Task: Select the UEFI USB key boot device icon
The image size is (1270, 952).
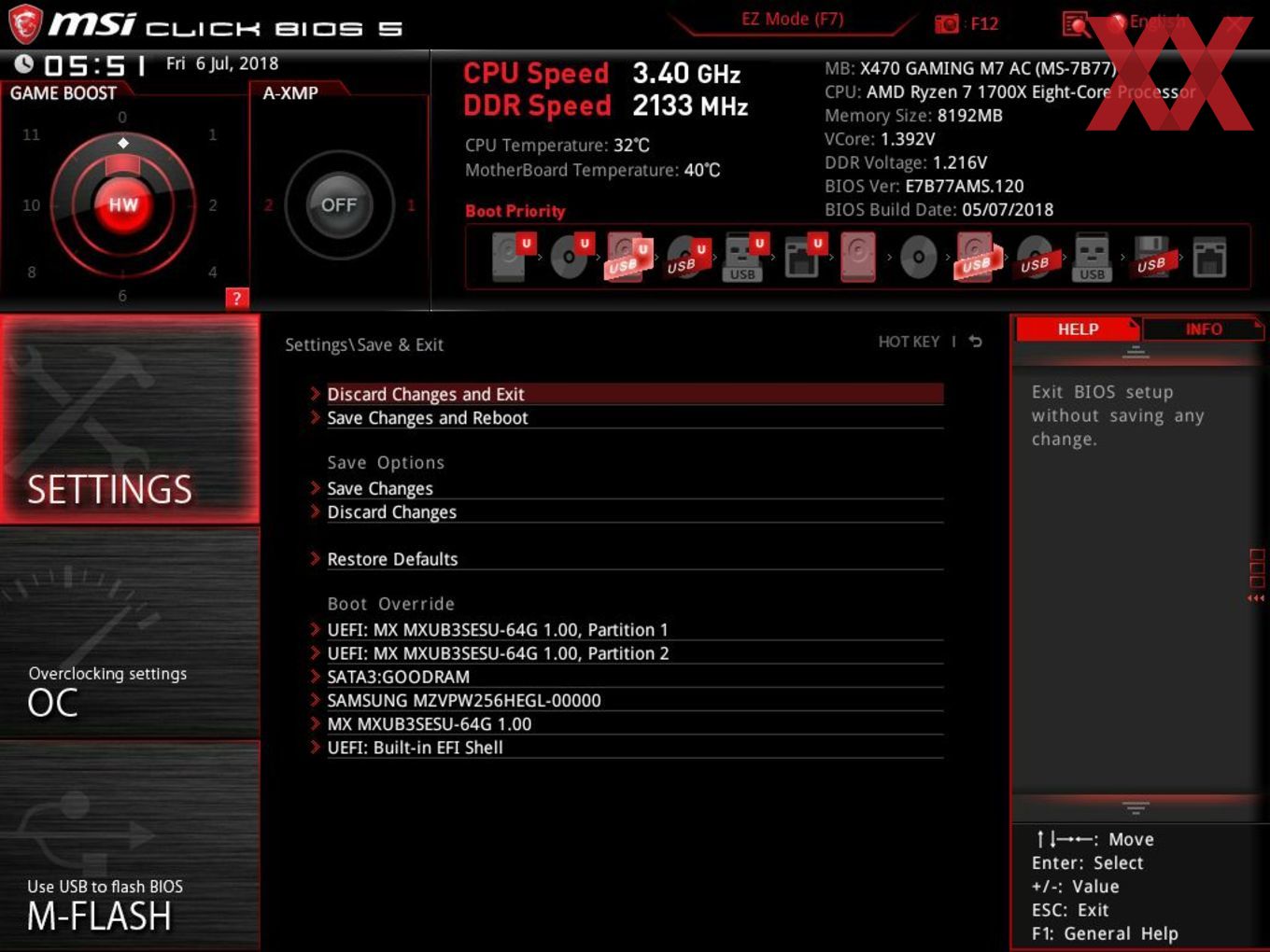Action: click(743, 256)
